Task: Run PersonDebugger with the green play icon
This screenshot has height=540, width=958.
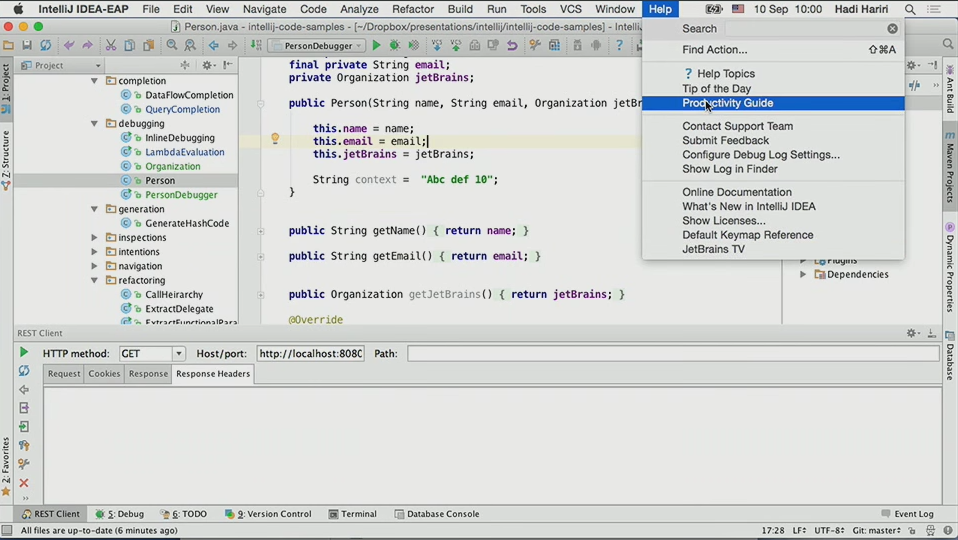Action: coord(376,45)
